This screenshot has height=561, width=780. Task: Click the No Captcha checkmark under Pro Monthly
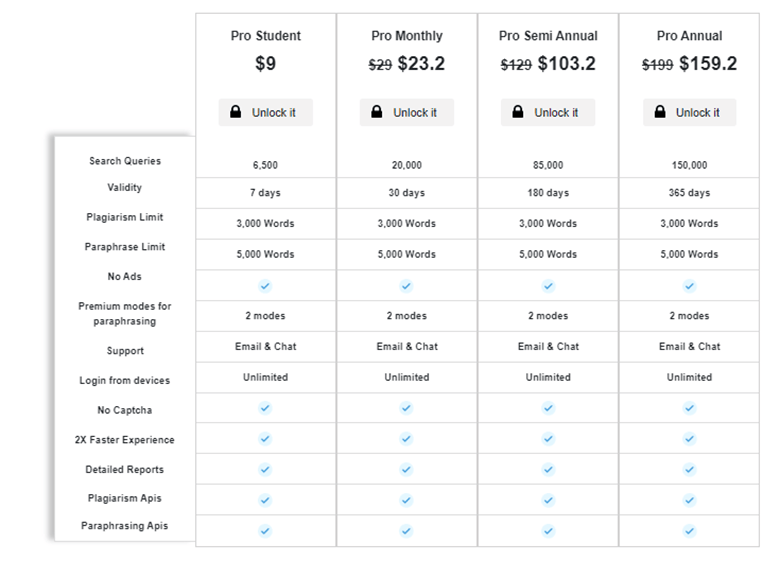pos(406,408)
